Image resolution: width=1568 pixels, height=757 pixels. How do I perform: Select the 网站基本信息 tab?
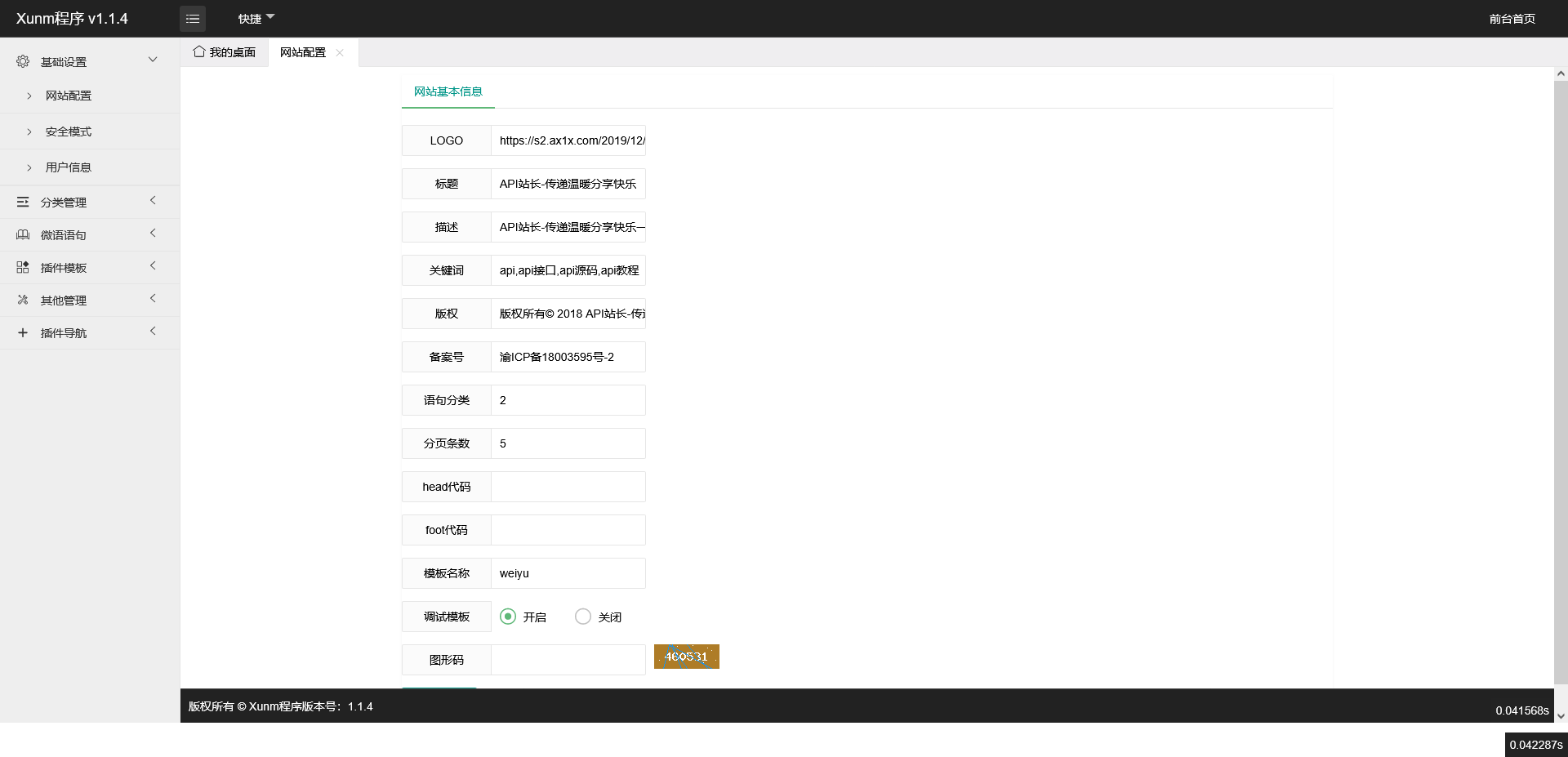pyautogui.click(x=448, y=91)
